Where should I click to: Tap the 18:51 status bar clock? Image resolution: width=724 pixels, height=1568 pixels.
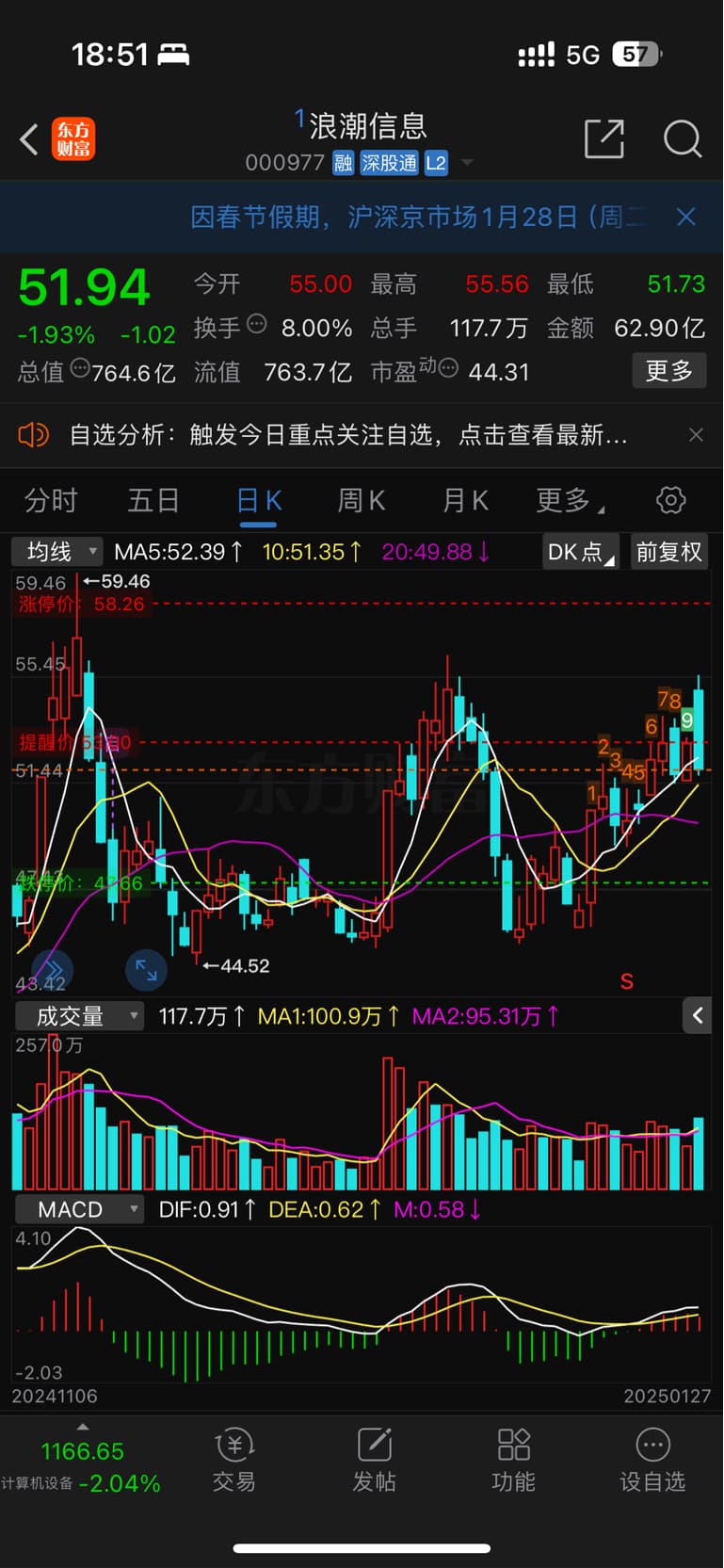109,55
